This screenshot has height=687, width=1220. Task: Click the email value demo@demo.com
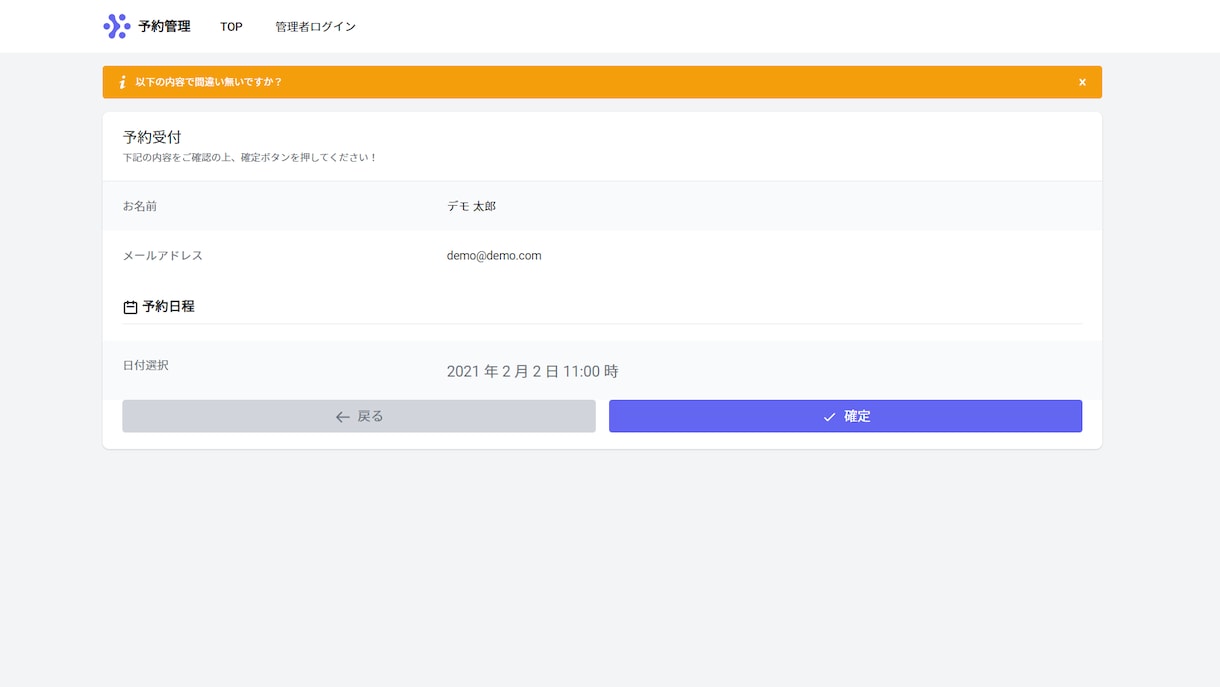(494, 256)
